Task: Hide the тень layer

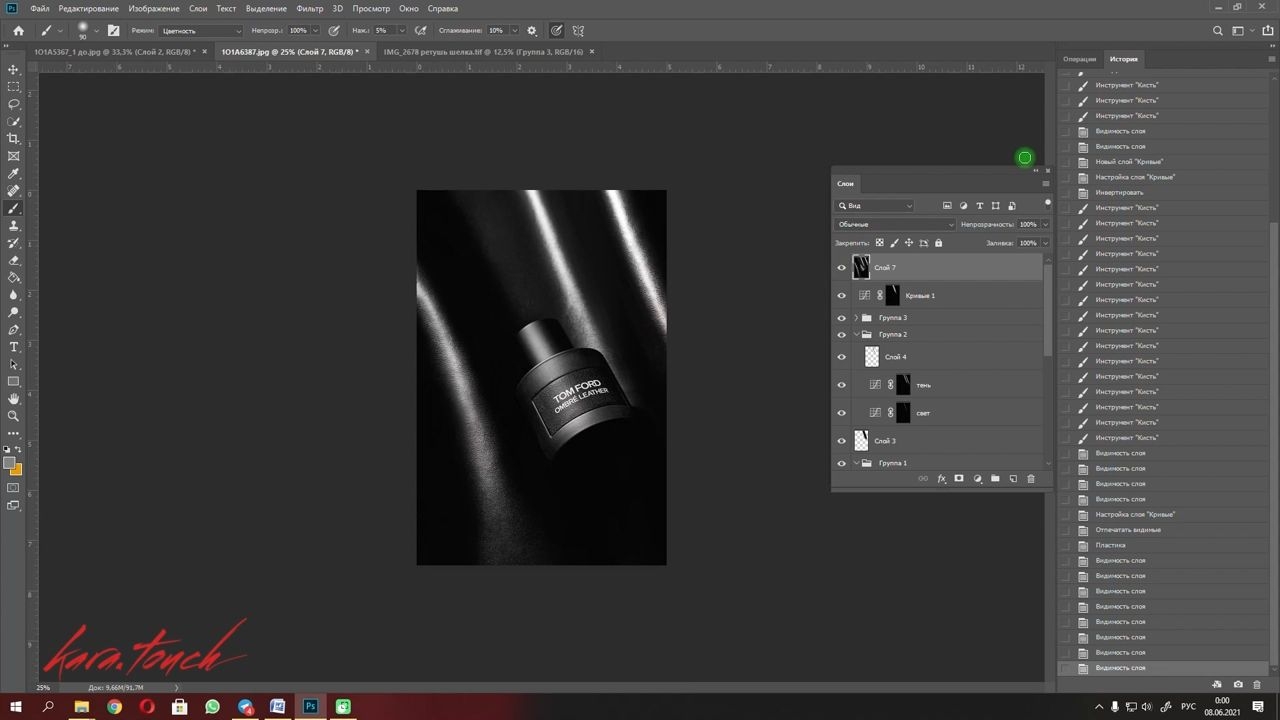Action: coord(841,385)
